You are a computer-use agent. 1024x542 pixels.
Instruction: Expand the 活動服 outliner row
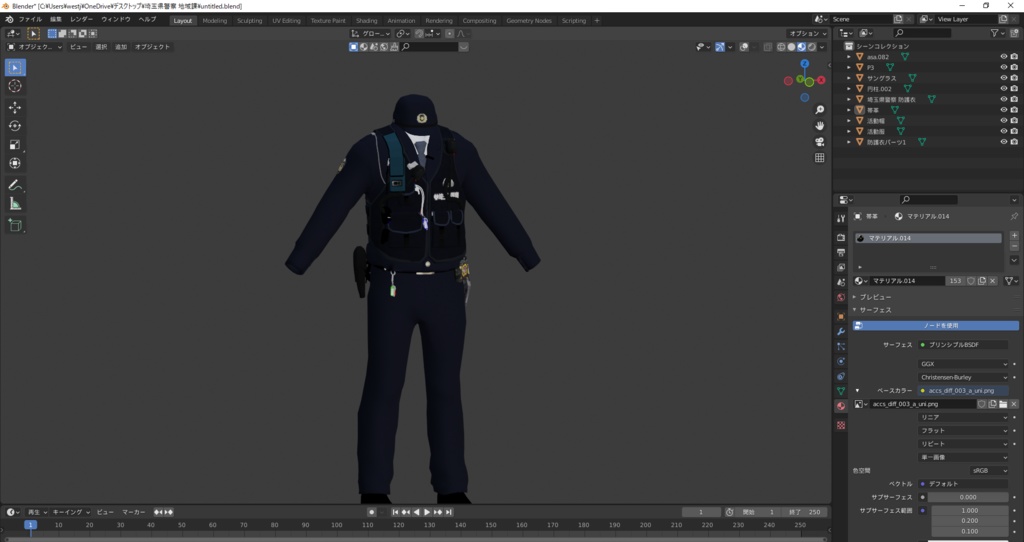(849, 131)
